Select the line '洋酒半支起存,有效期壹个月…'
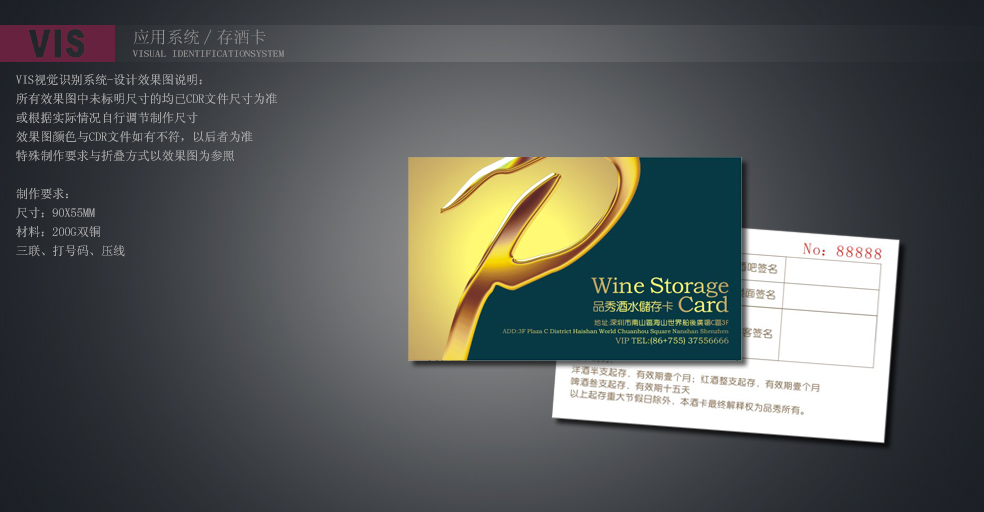The width and height of the screenshot is (984, 512). click(695, 379)
